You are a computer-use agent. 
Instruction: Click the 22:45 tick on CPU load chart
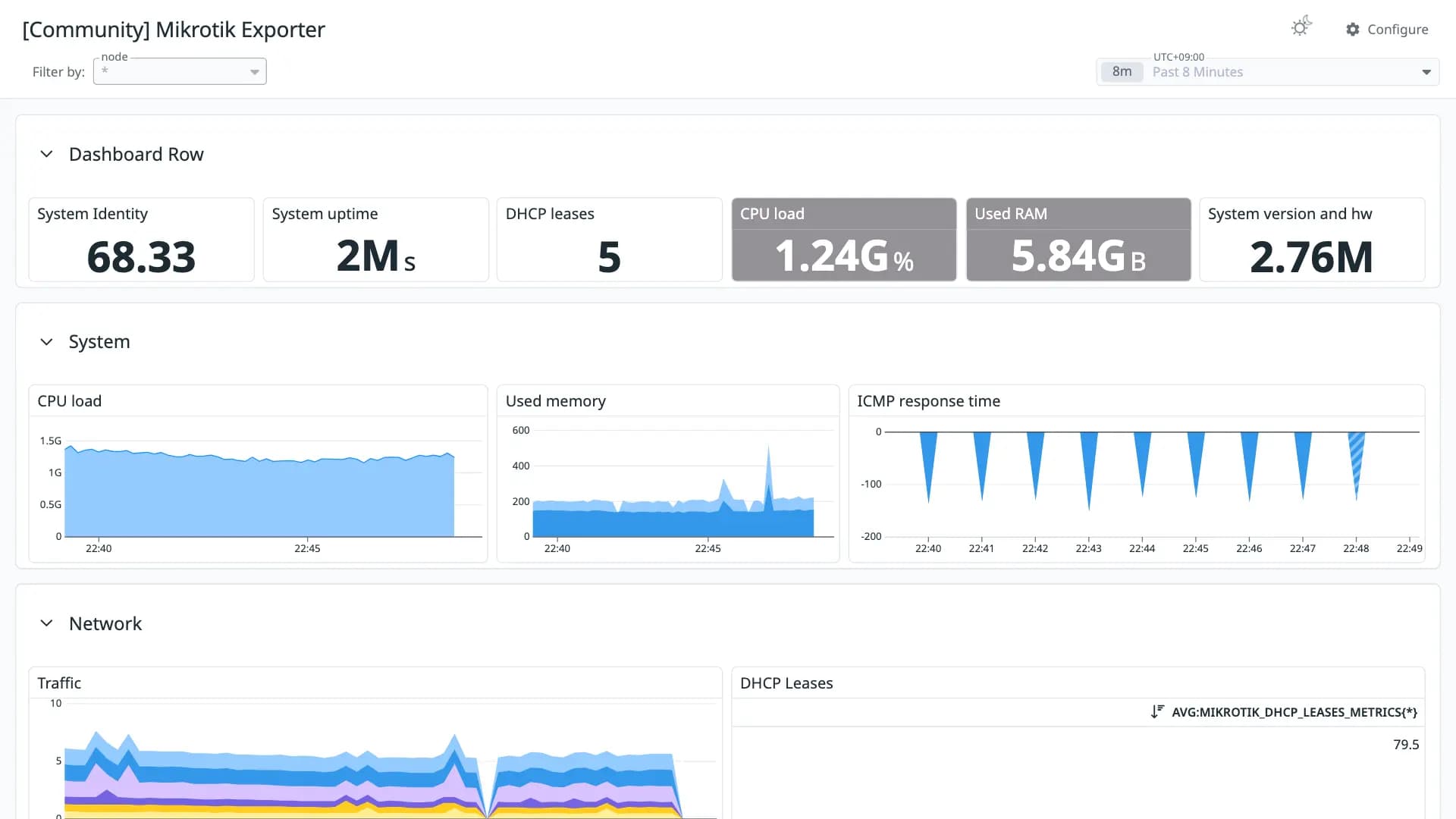(x=307, y=548)
